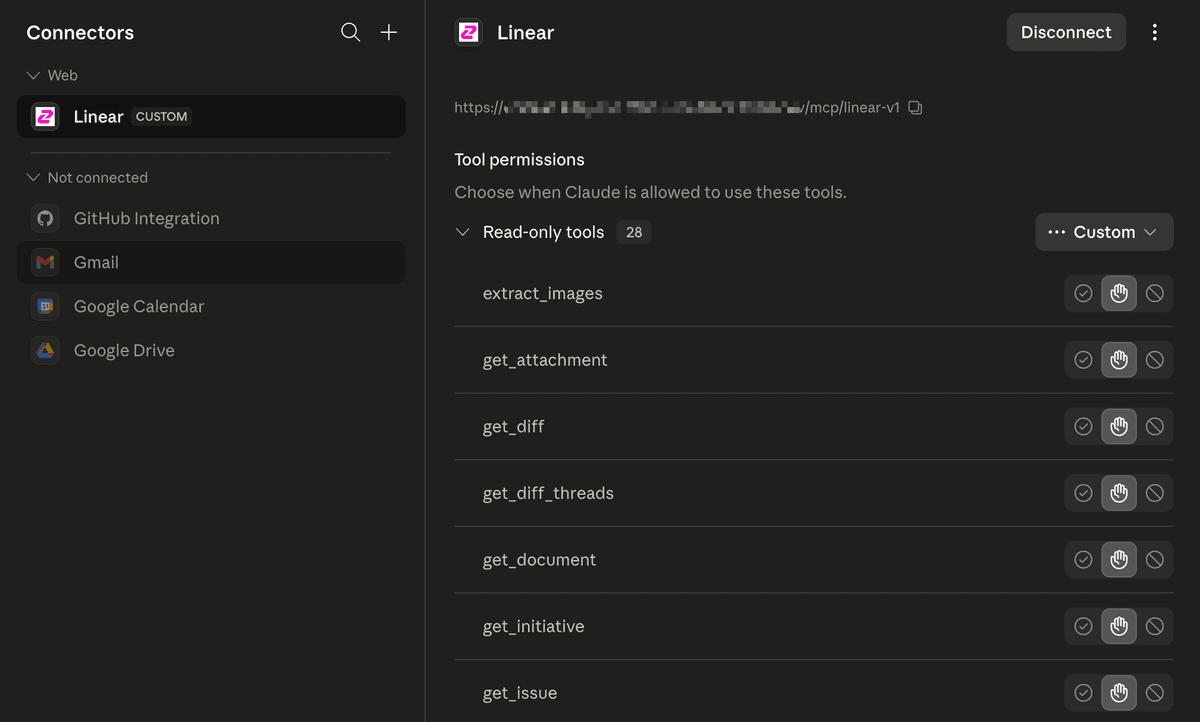Click the Tool permissions heading
The image size is (1200, 722).
(x=520, y=160)
